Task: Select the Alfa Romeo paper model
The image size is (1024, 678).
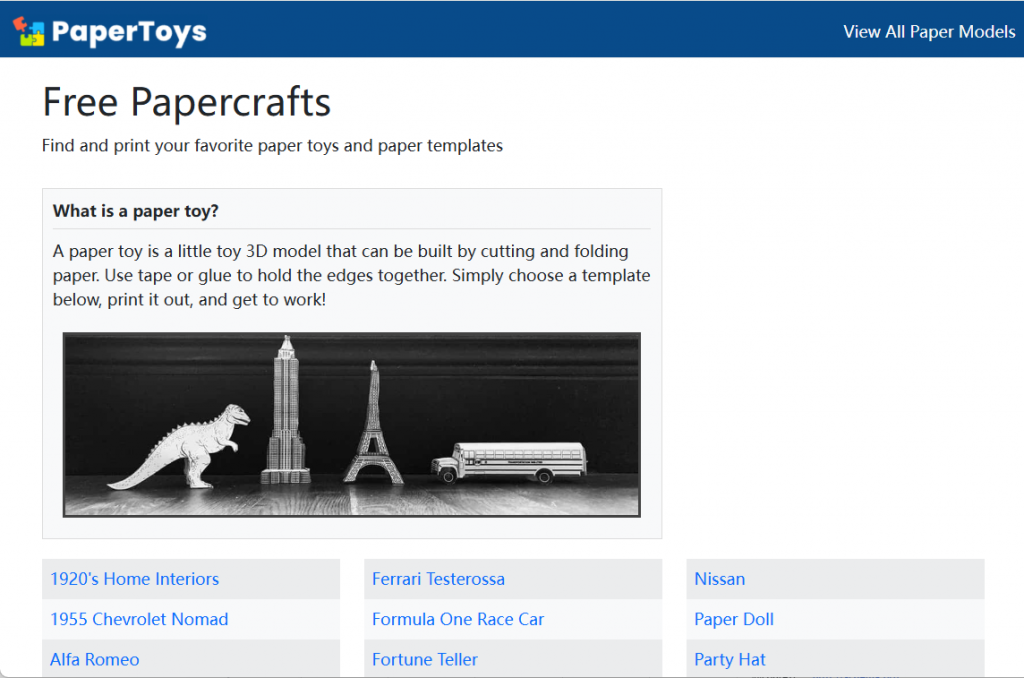Action: coord(94,659)
